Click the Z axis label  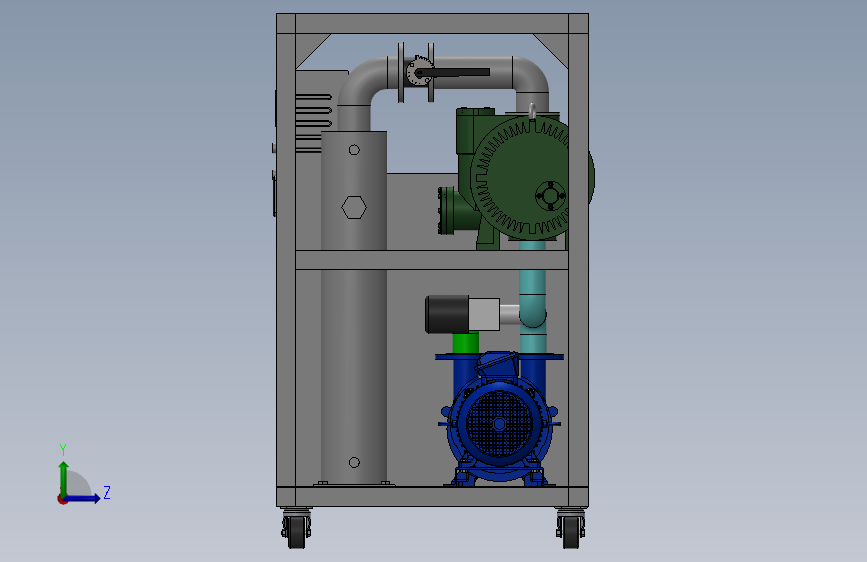point(107,492)
